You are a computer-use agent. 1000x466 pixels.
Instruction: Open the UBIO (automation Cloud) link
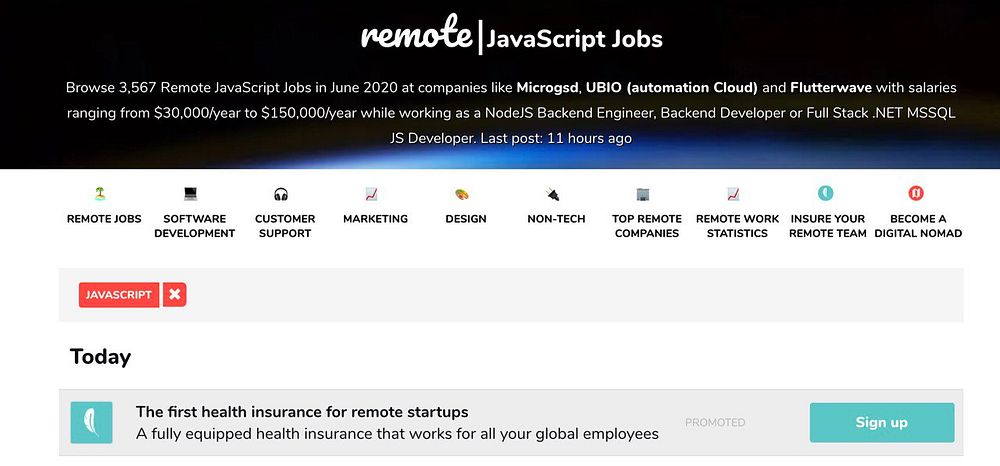click(x=671, y=87)
